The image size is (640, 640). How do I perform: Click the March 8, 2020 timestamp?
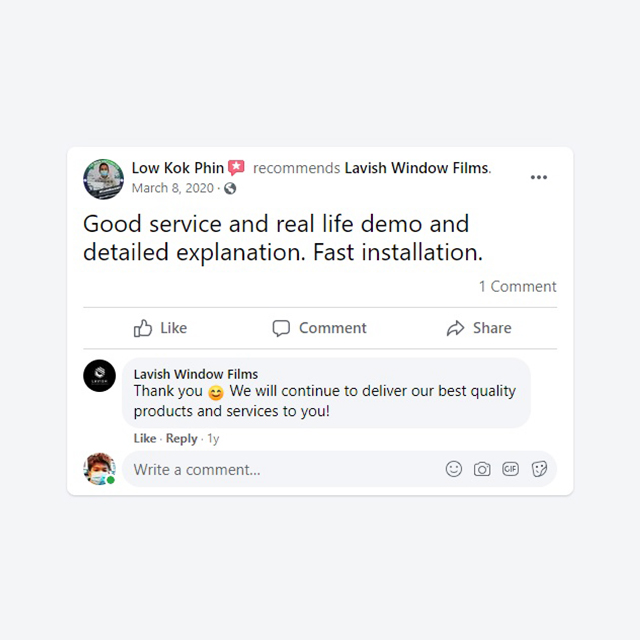tap(173, 188)
